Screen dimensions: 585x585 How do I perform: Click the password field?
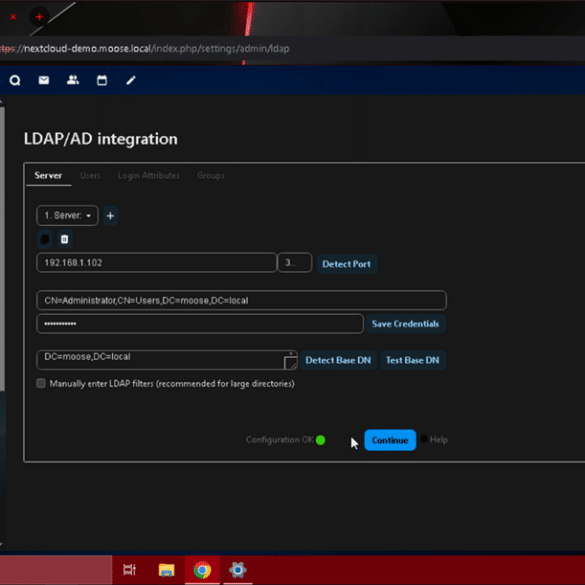[200, 324]
